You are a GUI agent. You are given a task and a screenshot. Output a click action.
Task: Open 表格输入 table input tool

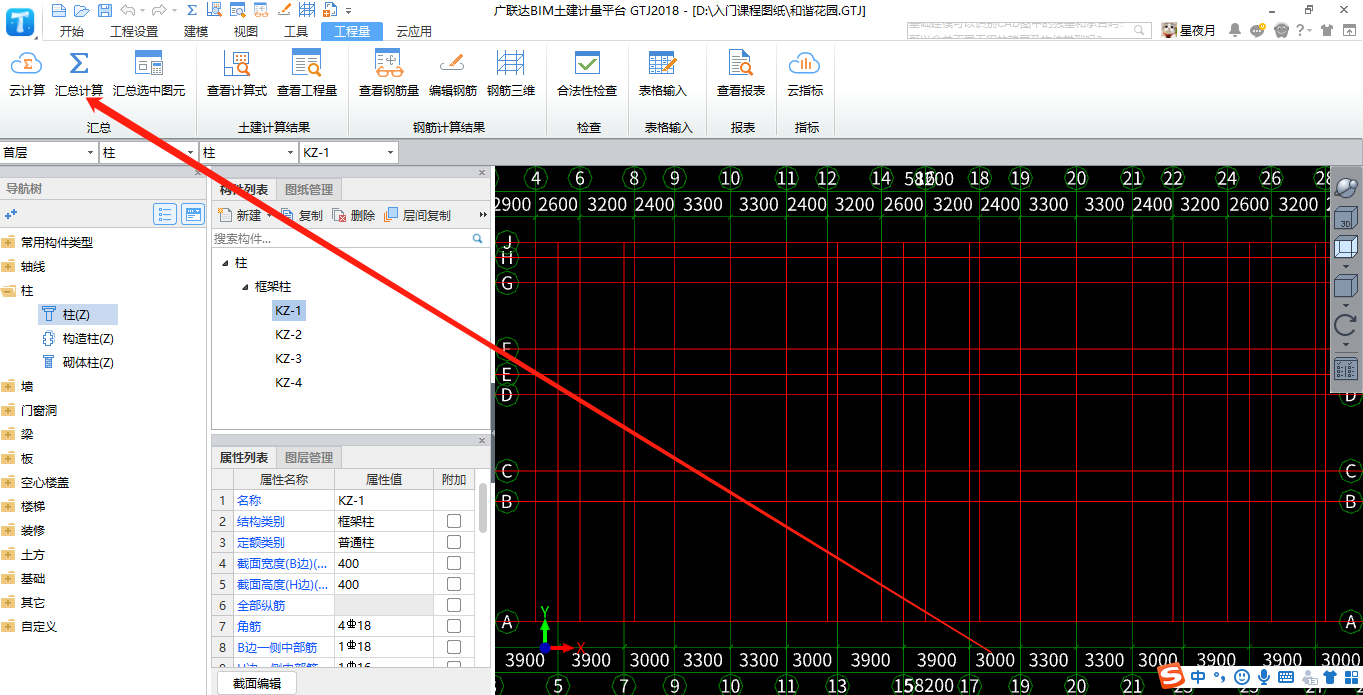(x=663, y=75)
